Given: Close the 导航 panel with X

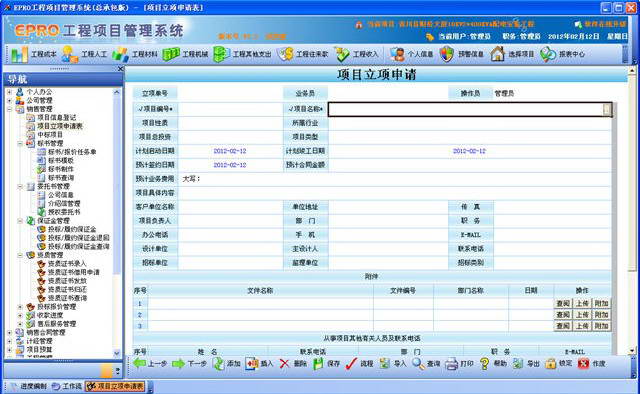Looking at the screenshot, I should [120, 69].
